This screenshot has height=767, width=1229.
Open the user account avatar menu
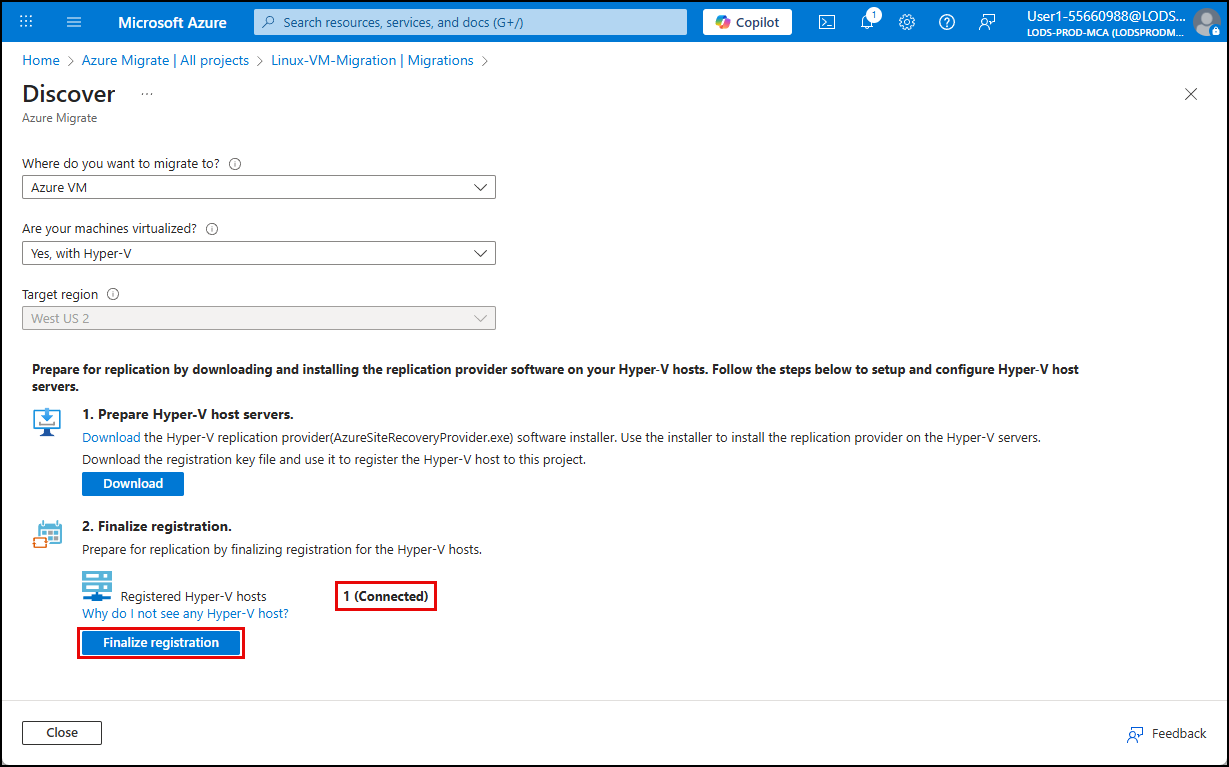click(x=1207, y=22)
